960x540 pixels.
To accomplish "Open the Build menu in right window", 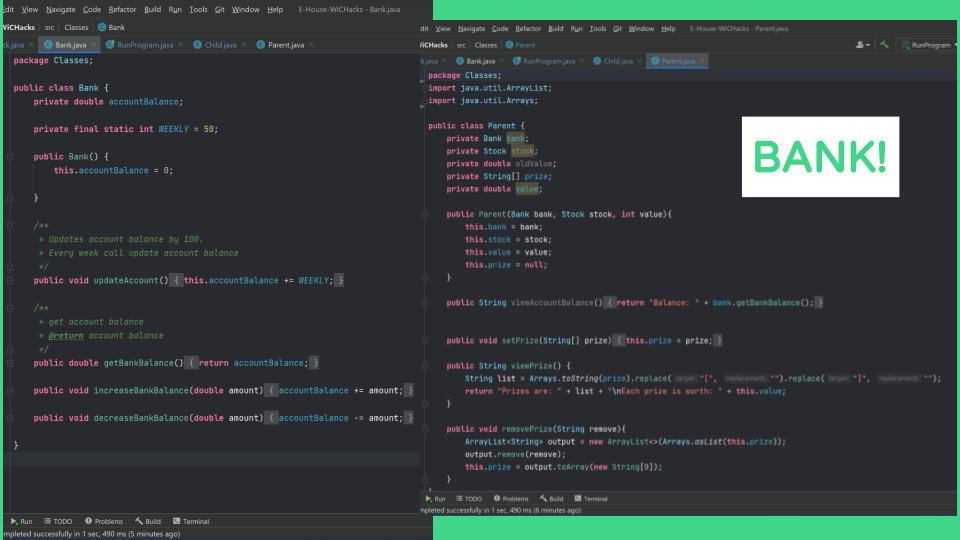I will click(x=555, y=29).
